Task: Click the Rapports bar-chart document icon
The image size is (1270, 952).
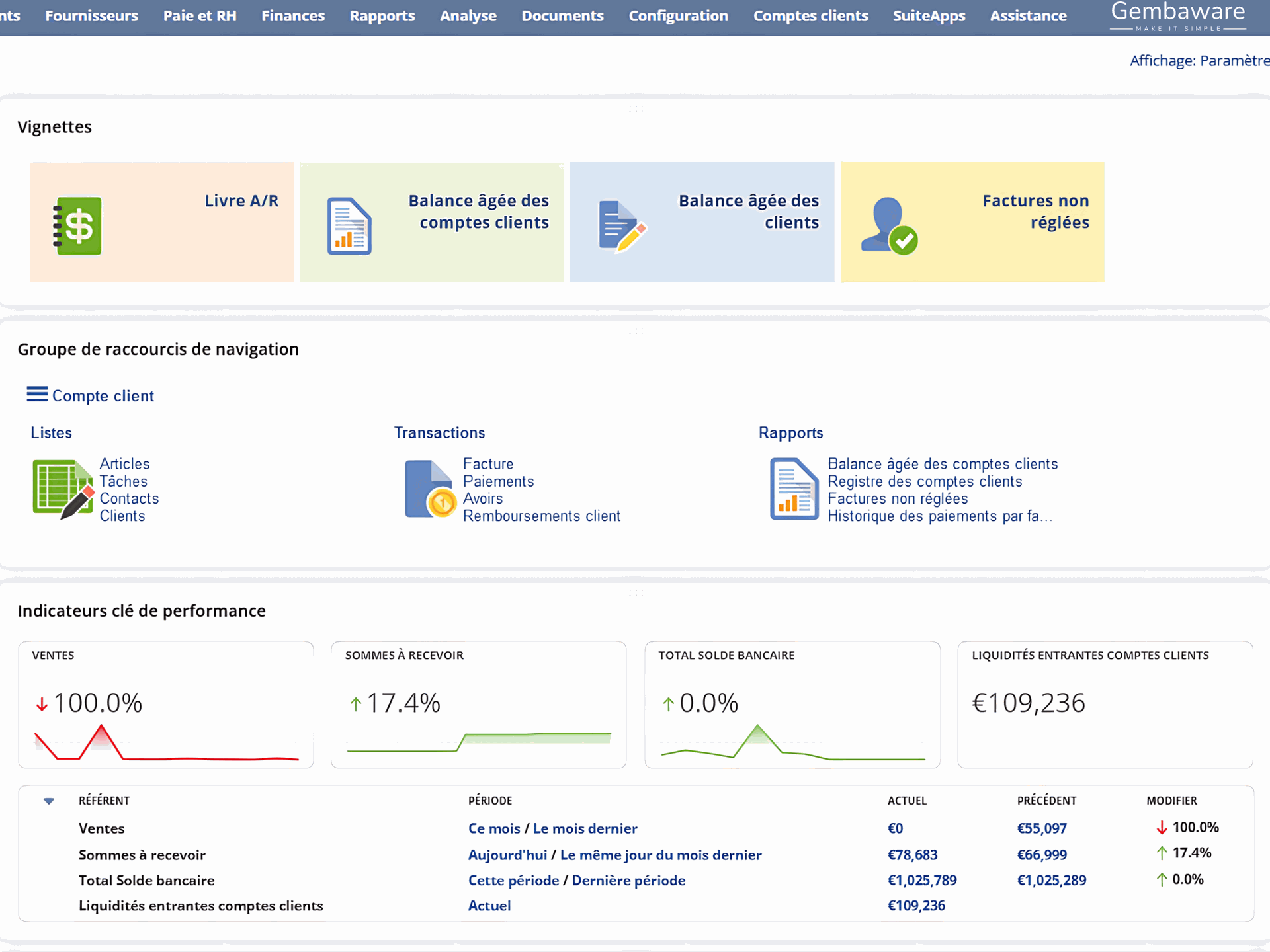Action: coord(792,489)
